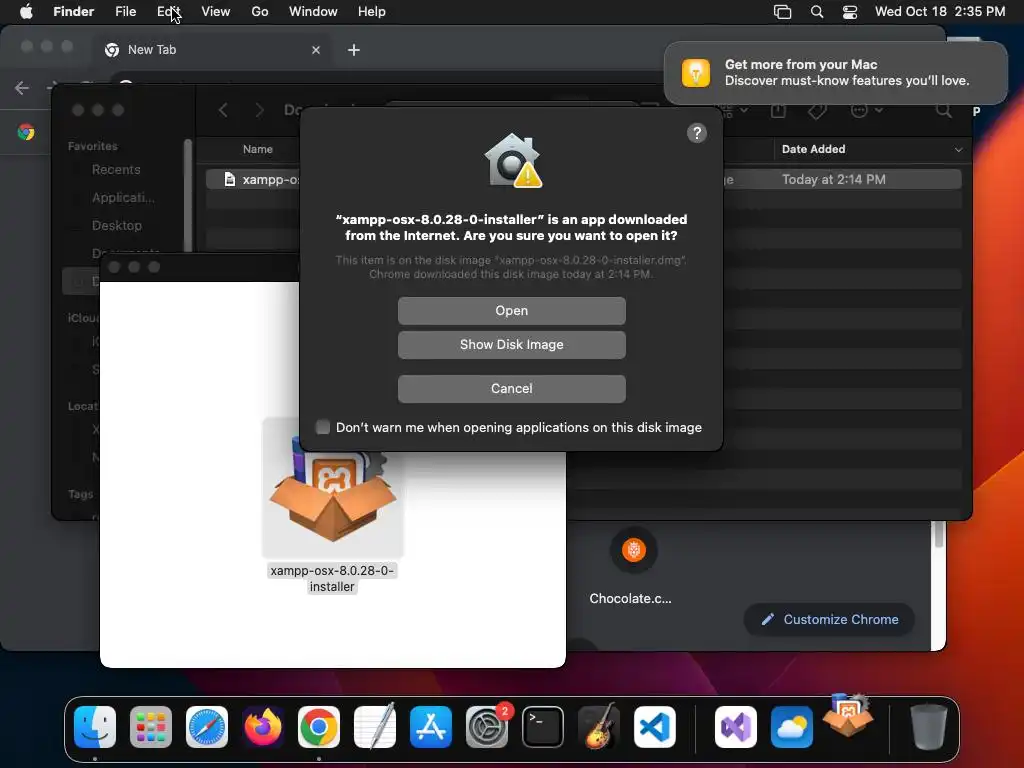This screenshot has height=768, width=1024.
Task: Enable Don't warn me on this disk image
Action: tap(323, 427)
